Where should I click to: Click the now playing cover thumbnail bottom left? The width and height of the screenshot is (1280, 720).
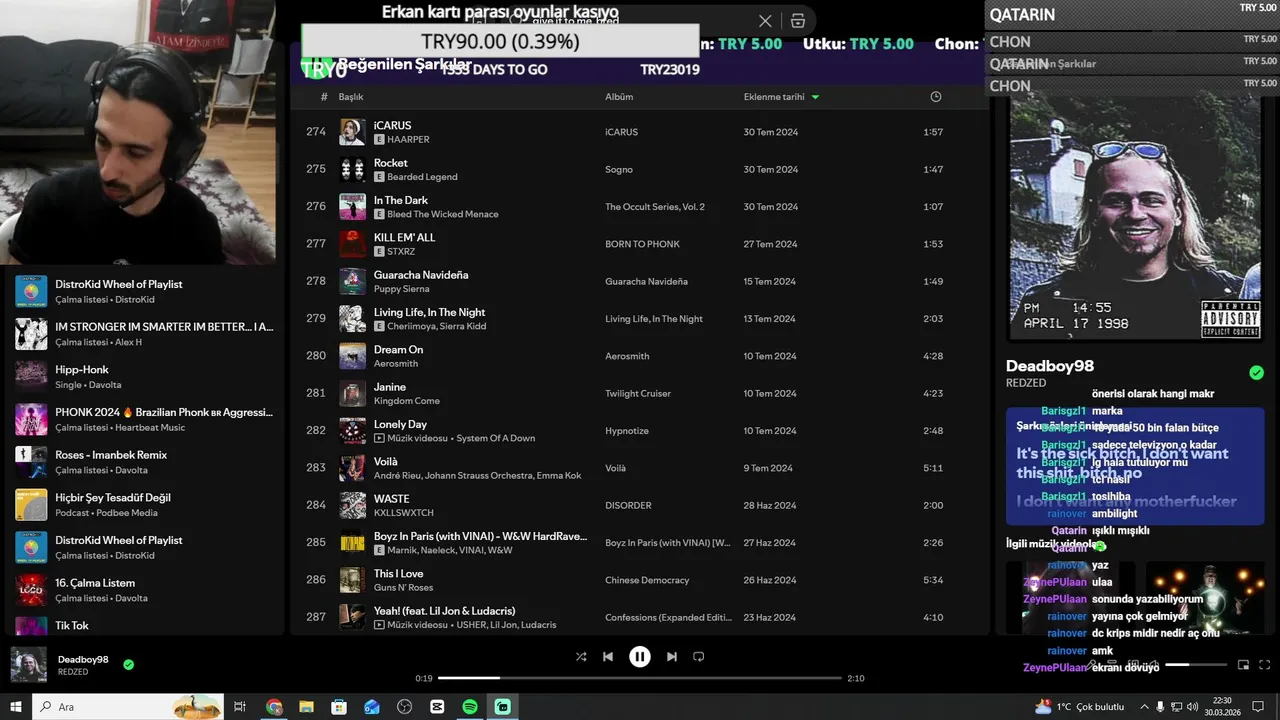[28, 665]
